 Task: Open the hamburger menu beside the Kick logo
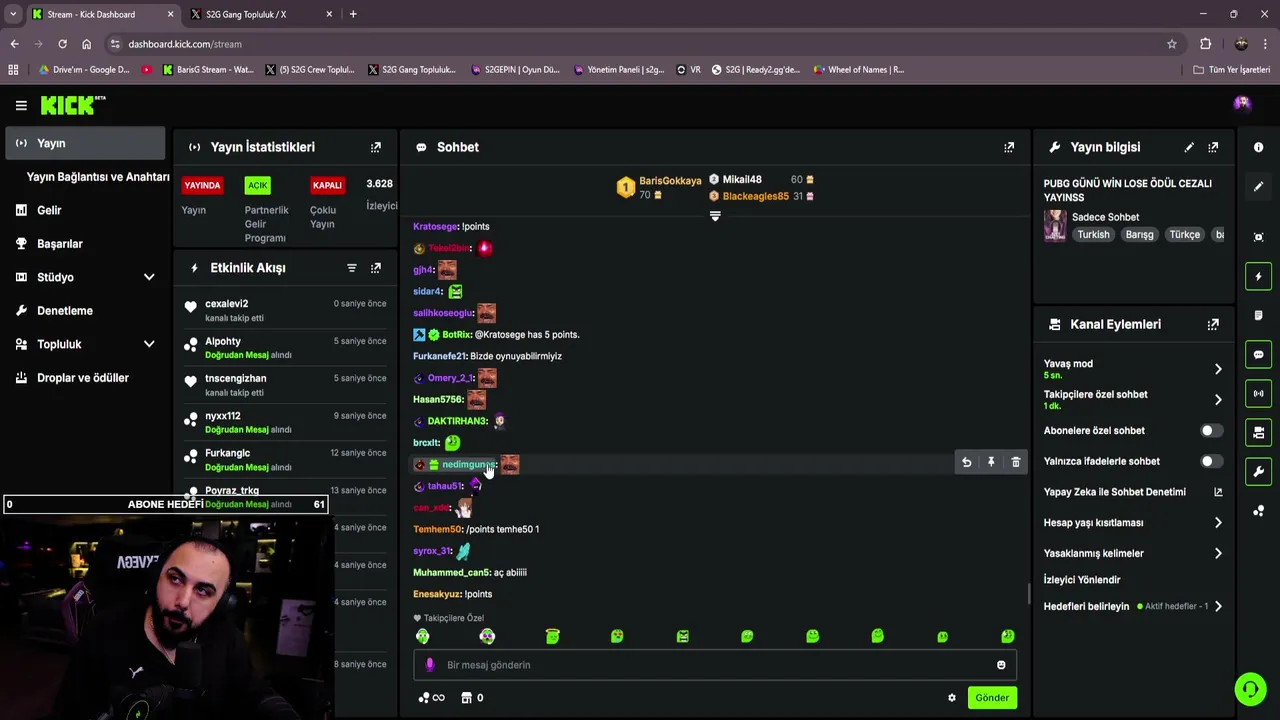(x=21, y=105)
